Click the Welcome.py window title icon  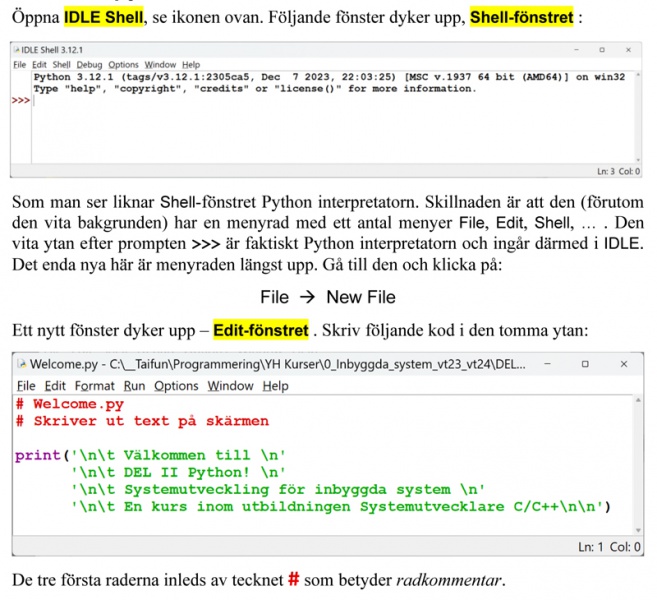click(21, 365)
